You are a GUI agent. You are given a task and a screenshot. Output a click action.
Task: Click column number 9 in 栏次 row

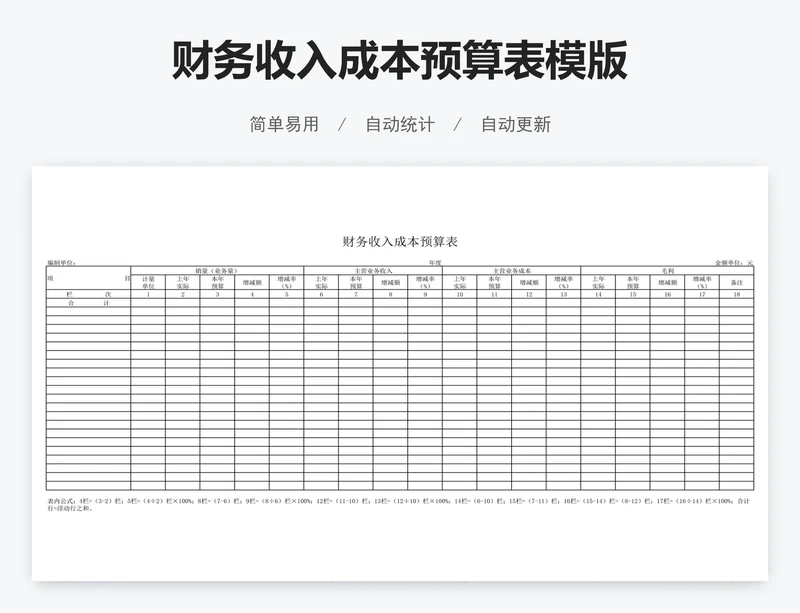(425, 295)
